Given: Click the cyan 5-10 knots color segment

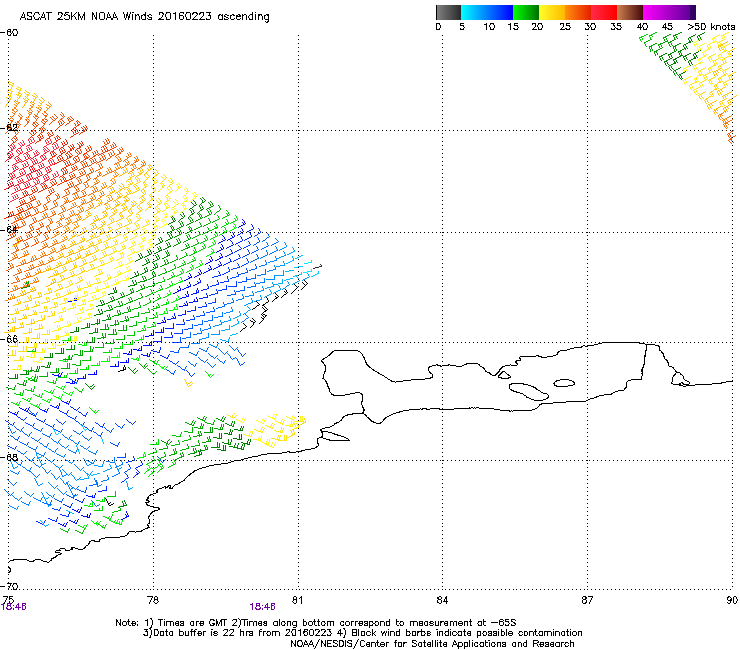Looking at the screenshot, I should click(474, 12).
